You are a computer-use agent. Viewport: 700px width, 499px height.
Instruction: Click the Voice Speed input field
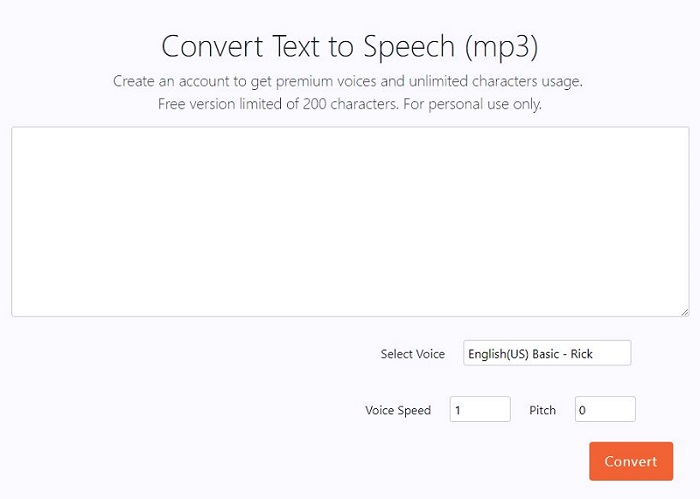(x=480, y=409)
